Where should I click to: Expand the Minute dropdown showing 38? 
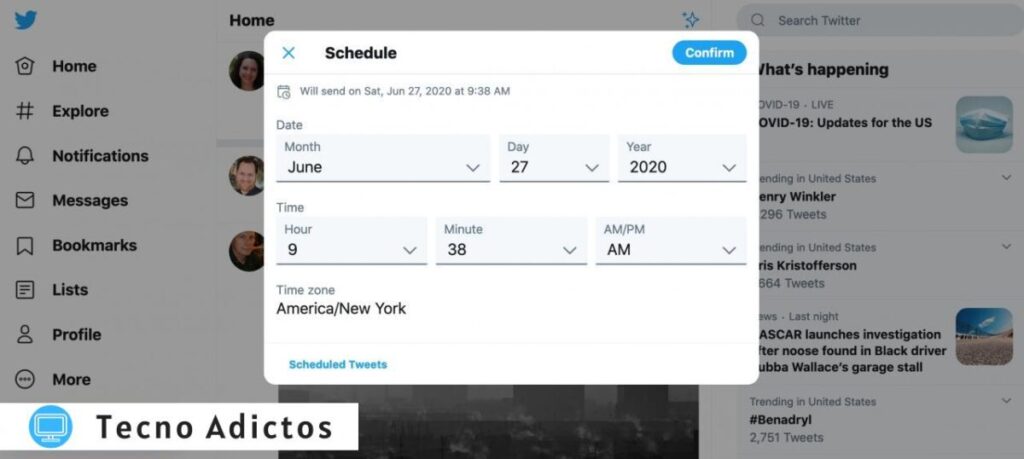click(x=511, y=241)
